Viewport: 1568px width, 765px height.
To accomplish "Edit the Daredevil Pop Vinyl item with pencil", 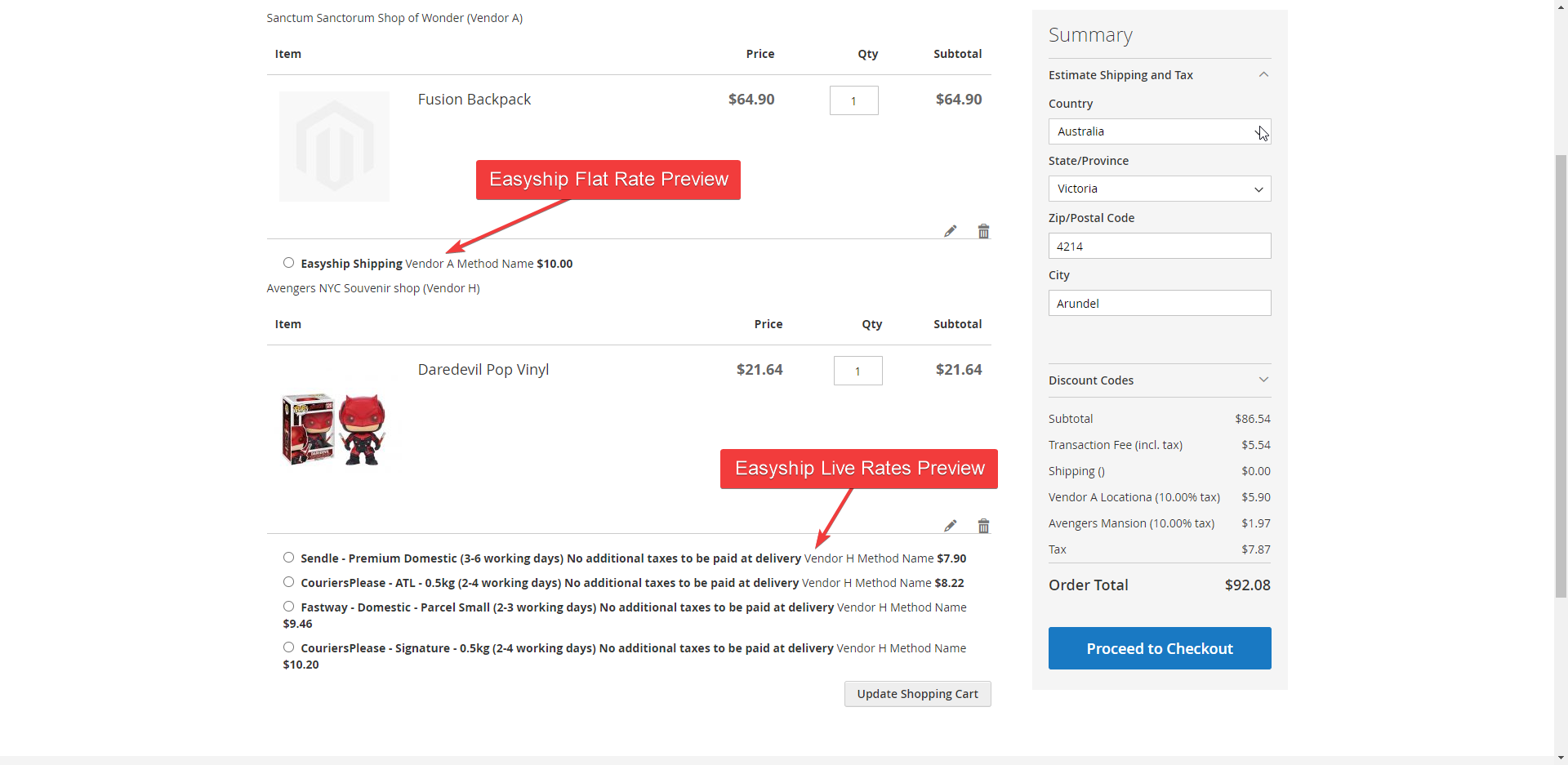I will tap(950, 526).
